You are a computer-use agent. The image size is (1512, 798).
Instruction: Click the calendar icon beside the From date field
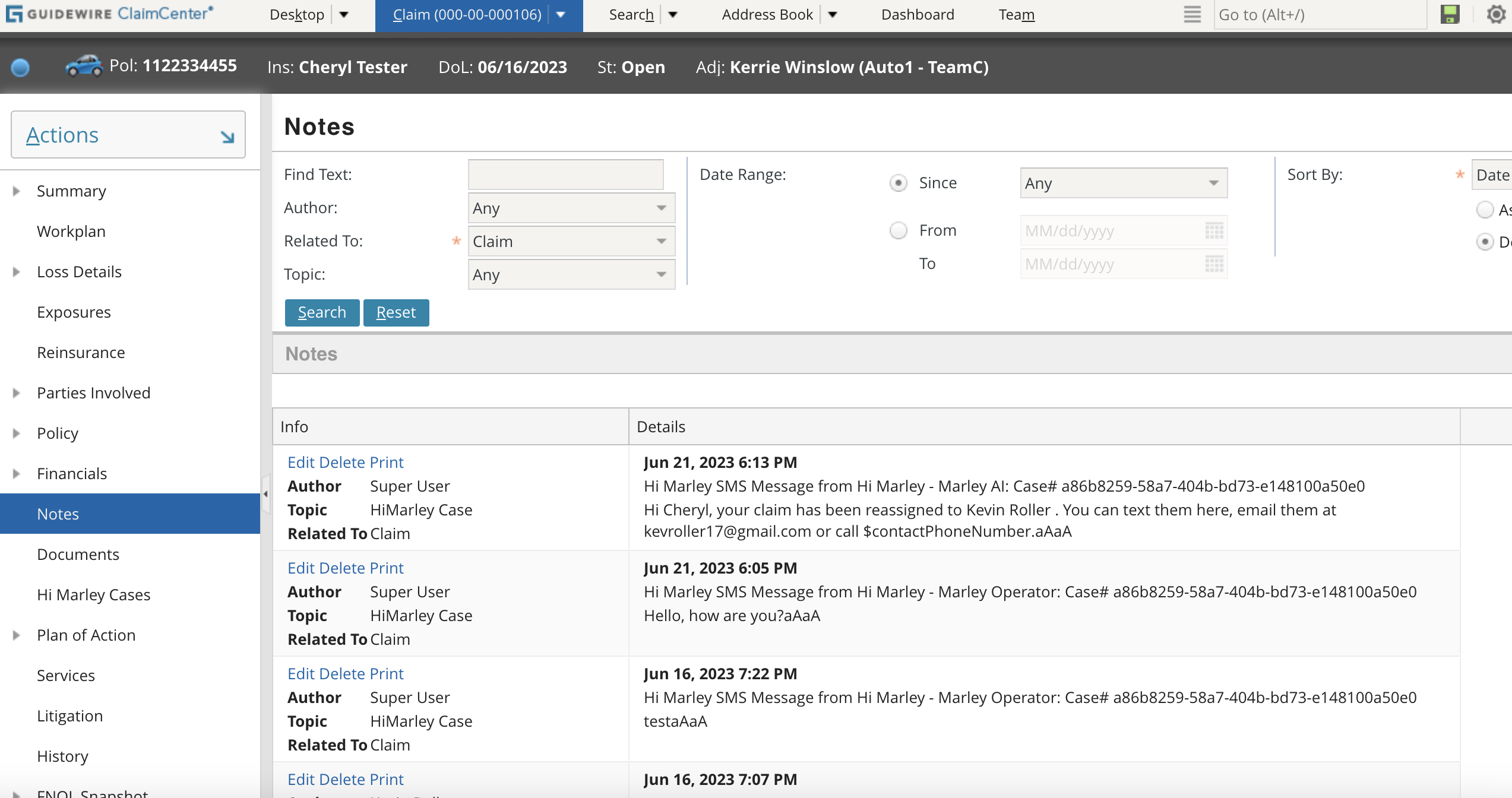[1213, 231]
